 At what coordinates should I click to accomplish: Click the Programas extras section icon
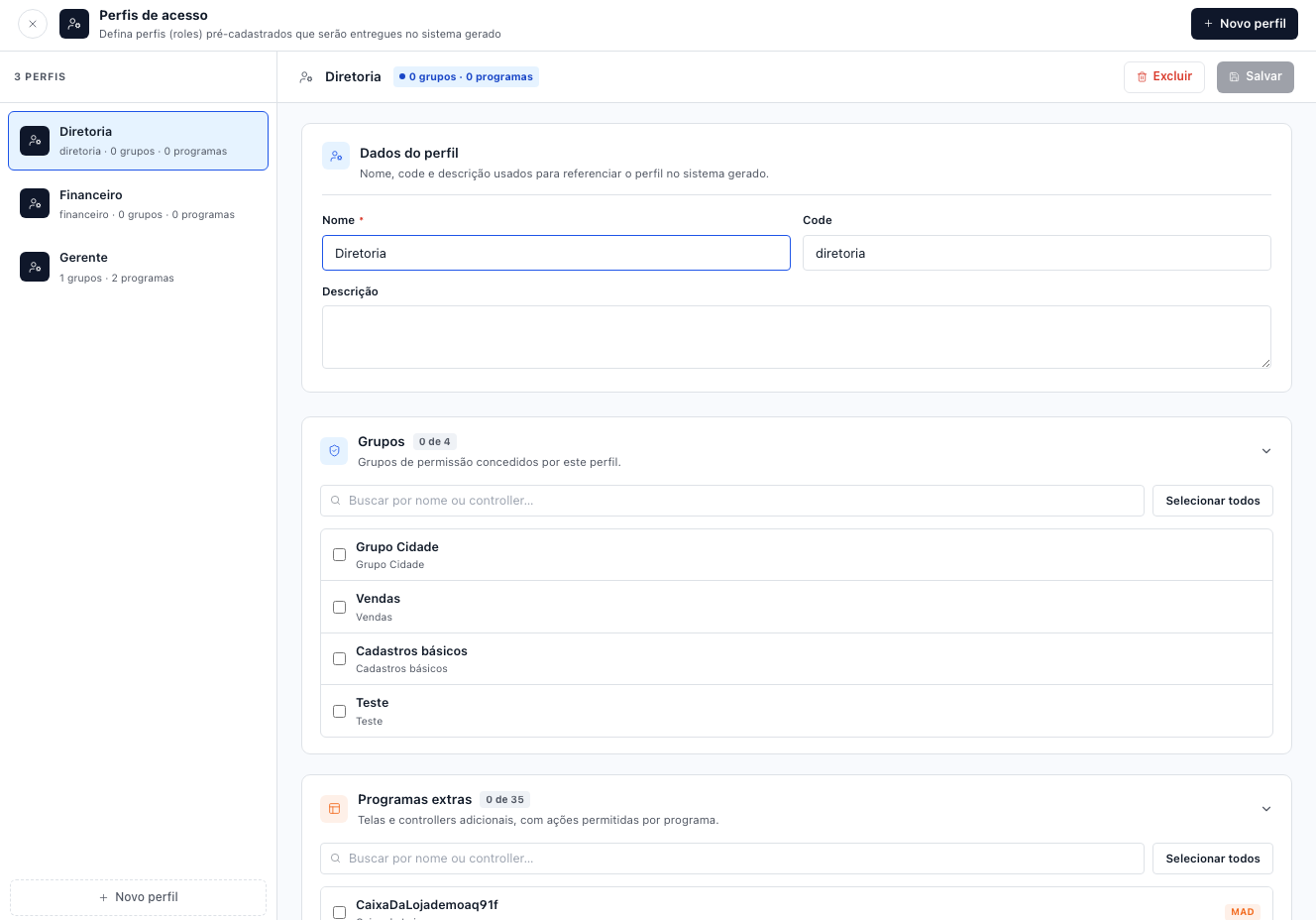(x=334, y=809)
